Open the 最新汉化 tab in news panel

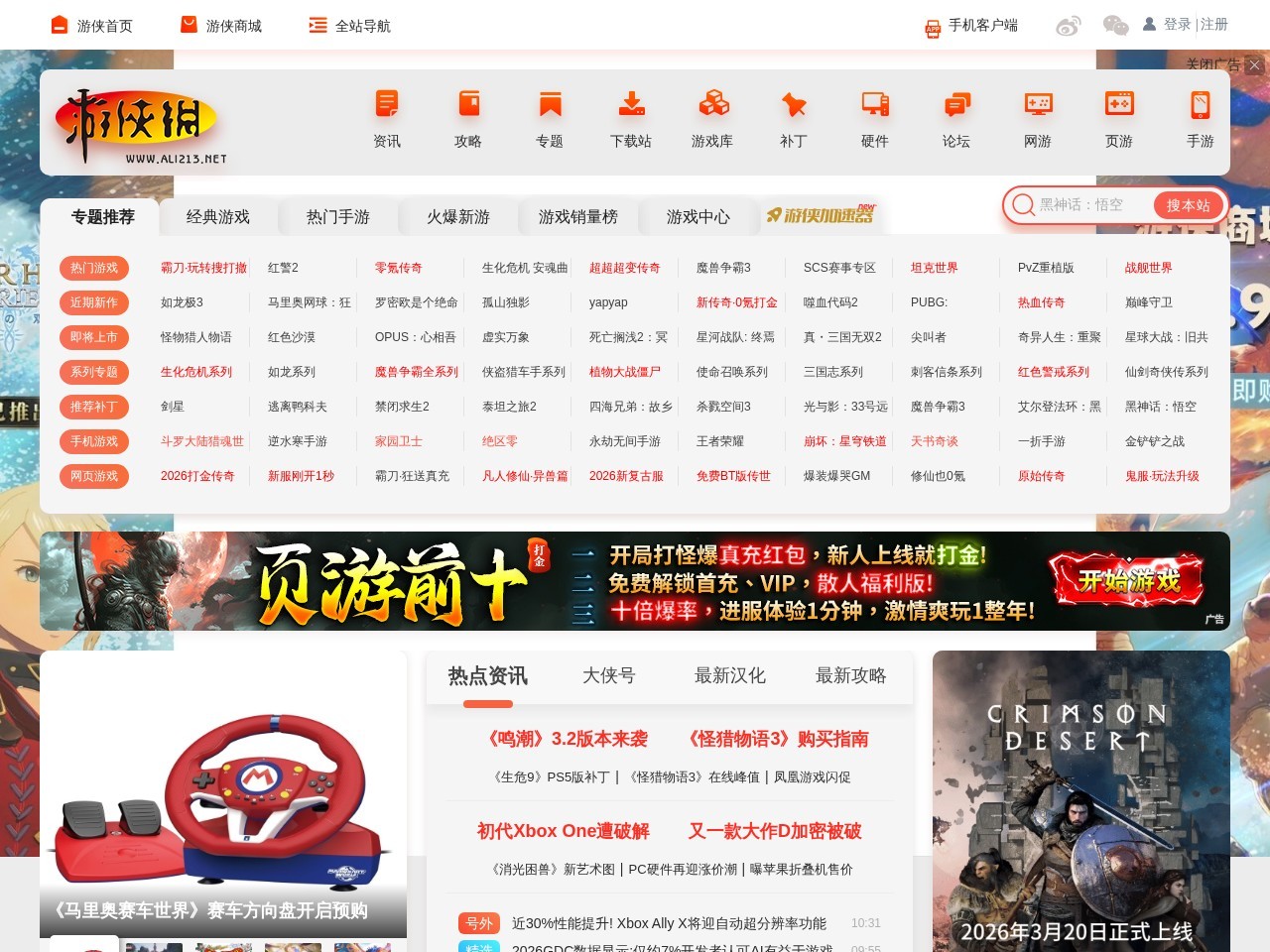pyautogui.click(x=729, y=676)
